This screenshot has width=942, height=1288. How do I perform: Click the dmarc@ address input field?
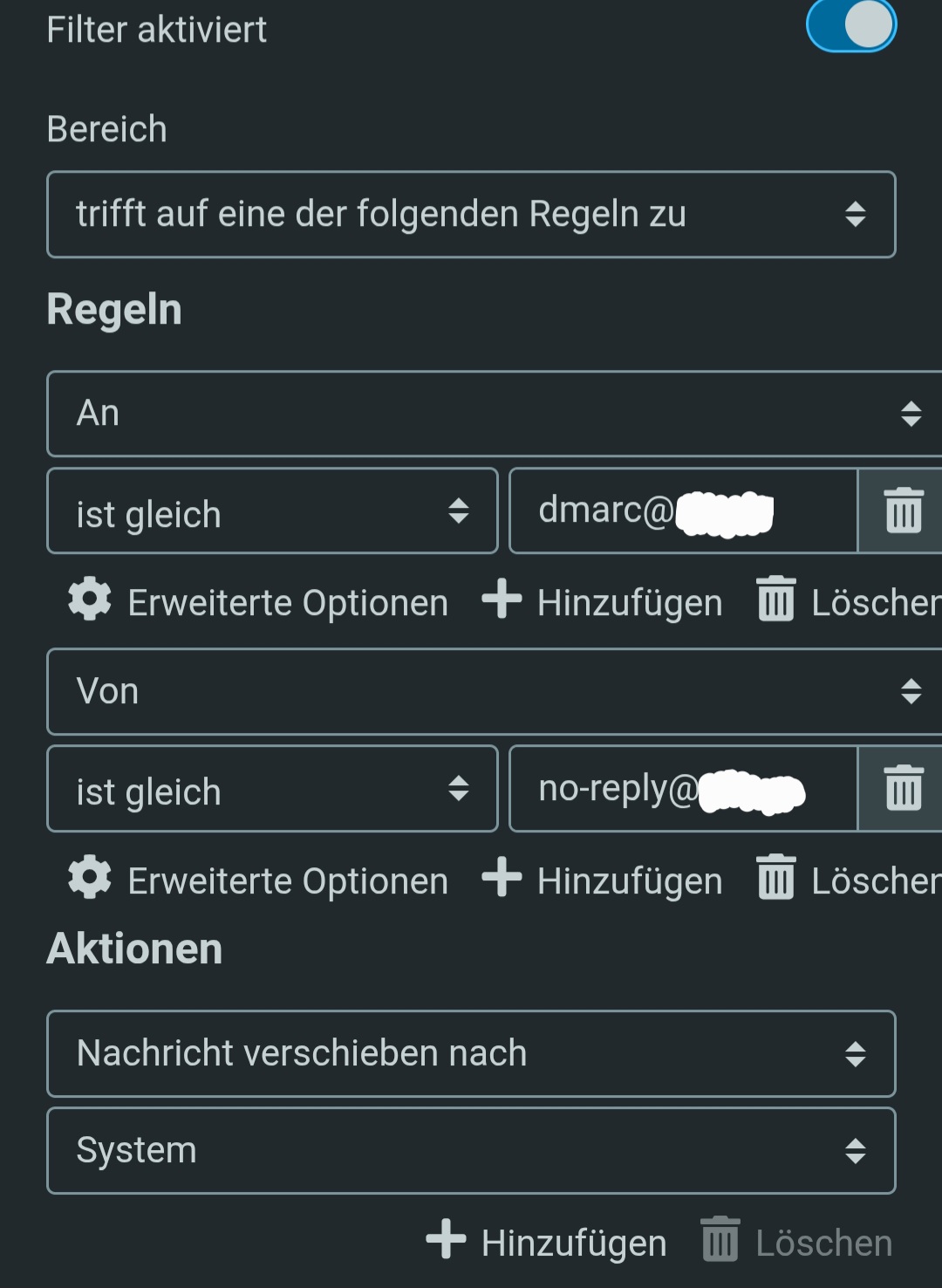pos(682,511)
